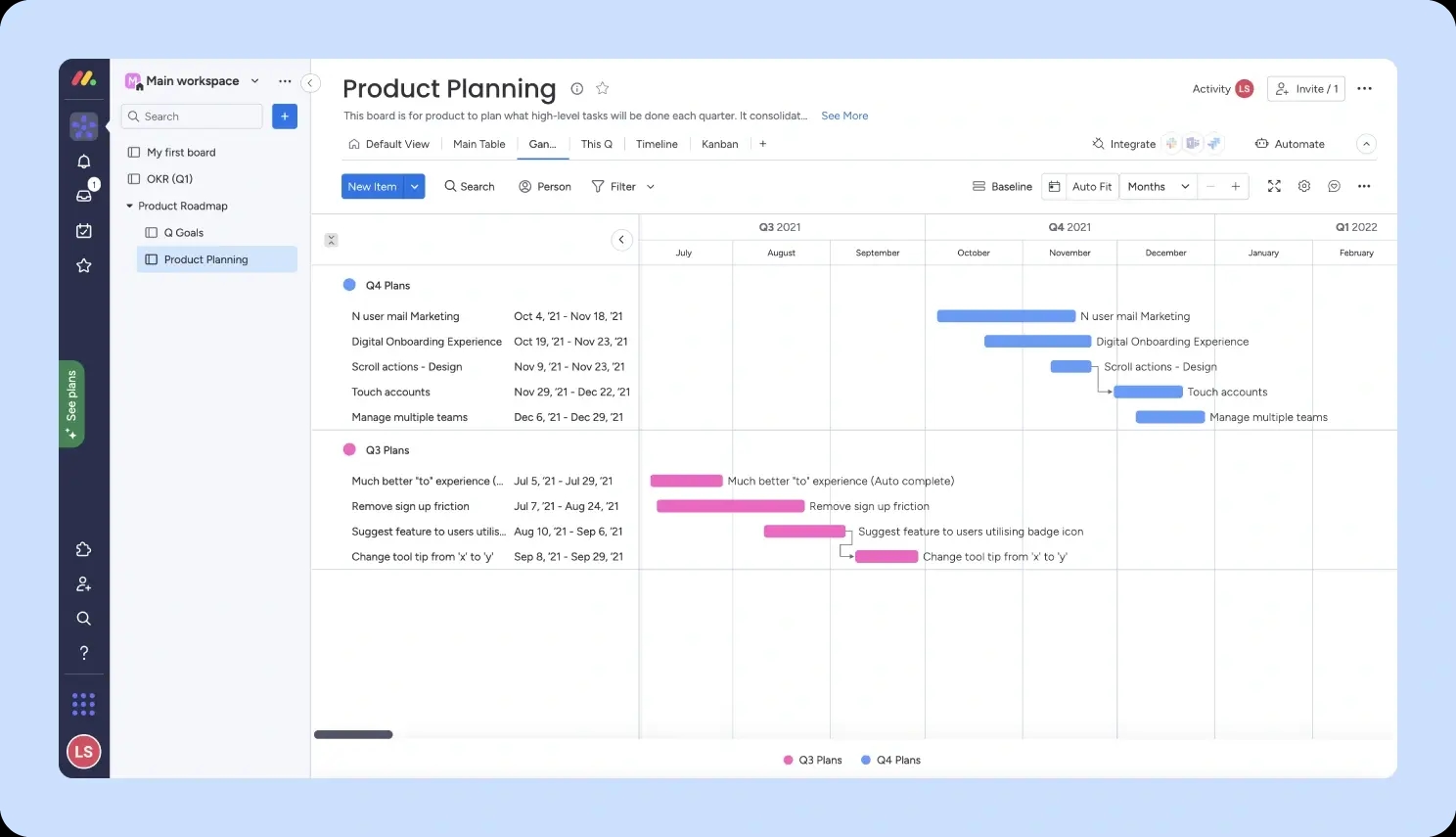Open the work management home icon

84,126
